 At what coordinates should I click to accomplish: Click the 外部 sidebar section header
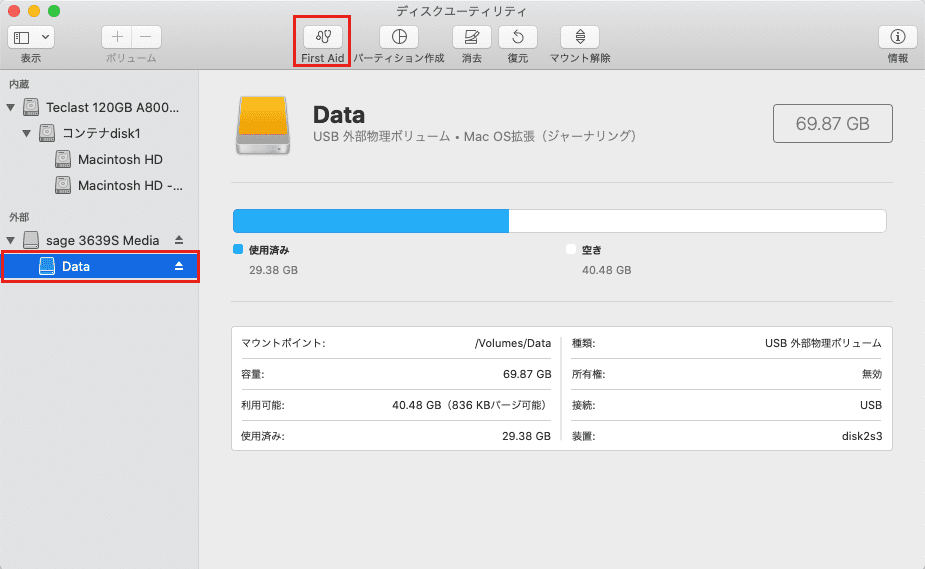19,217
